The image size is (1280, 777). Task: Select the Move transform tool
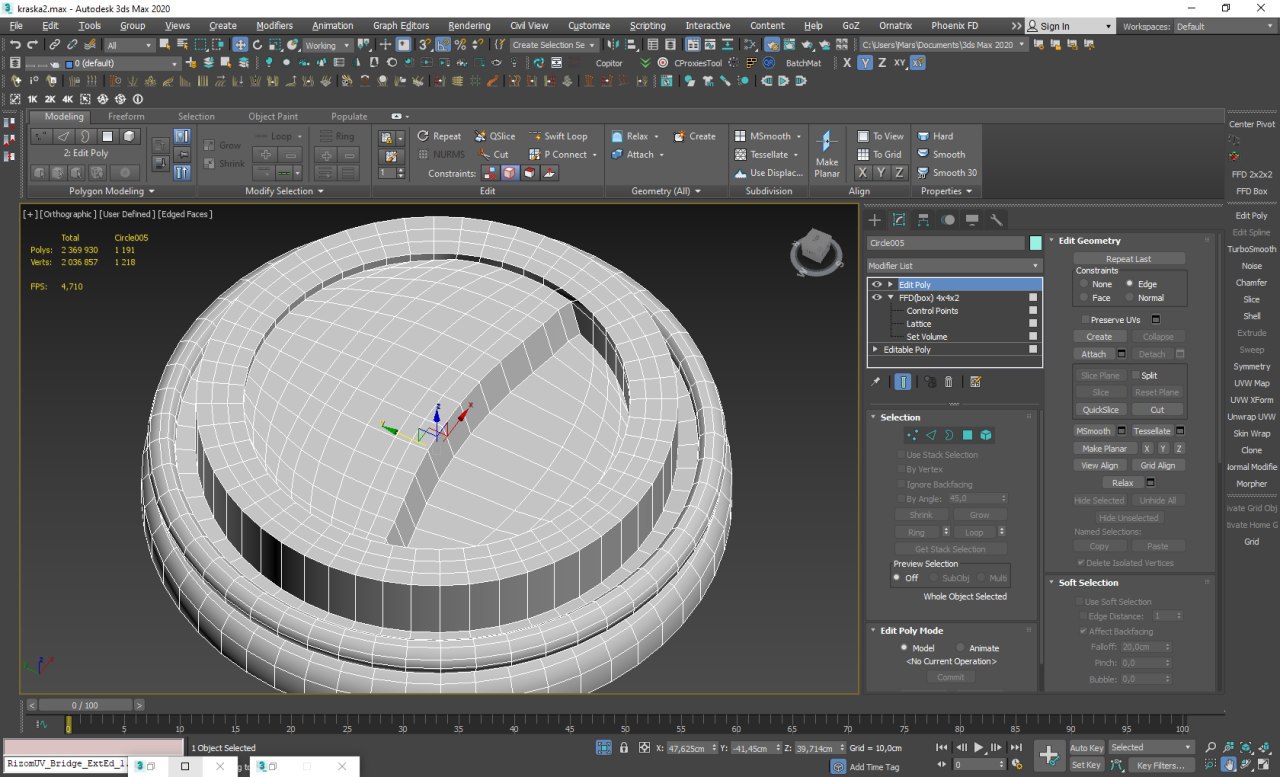[x=240, y=45]
